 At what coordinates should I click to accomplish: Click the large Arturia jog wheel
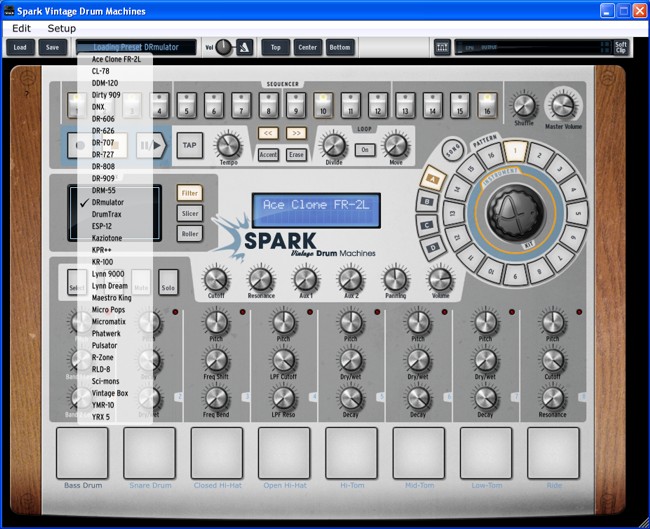[515, 213]
